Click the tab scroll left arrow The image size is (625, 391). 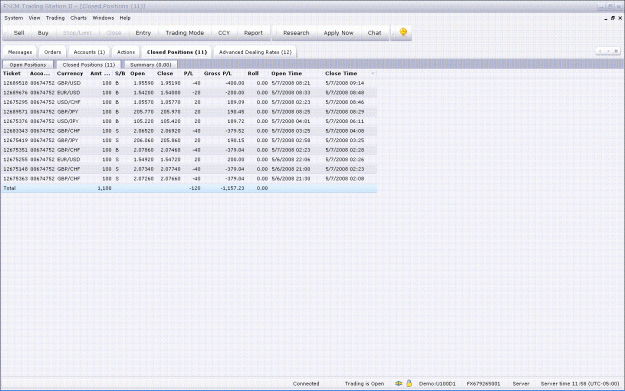(x=600, y=51)
